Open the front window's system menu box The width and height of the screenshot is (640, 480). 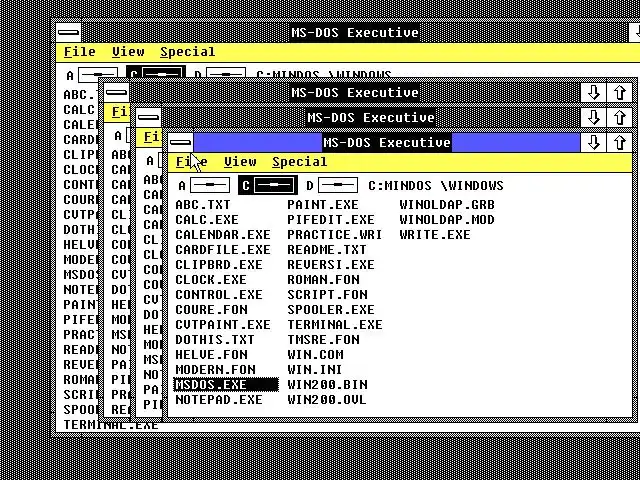pyautogui.click(x=180, y=142)
